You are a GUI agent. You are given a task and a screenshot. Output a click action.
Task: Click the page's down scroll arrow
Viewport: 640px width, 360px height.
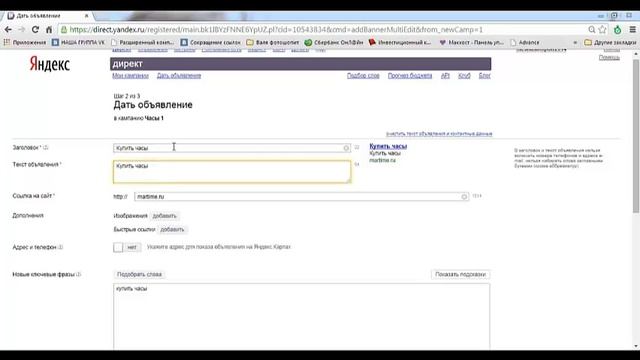(636, 346)
